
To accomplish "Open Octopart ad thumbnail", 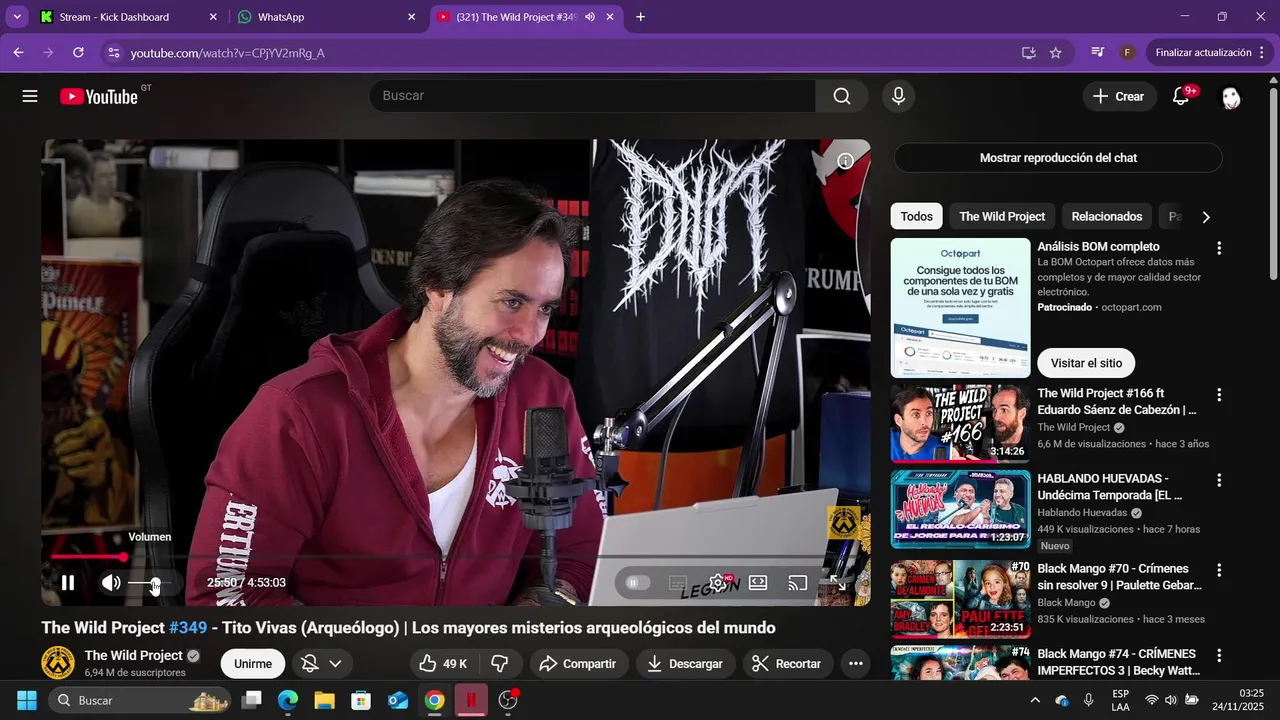I will coord(960,307).
